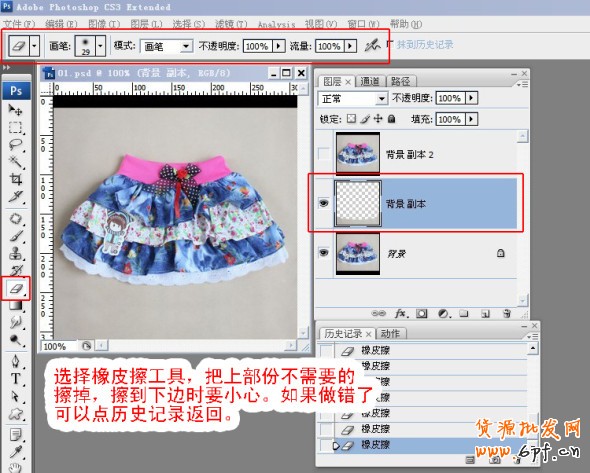Click the airbrush icon in options bar
Image resolution: width=590 pixels, height=473 pixels.
pos(372,46)
